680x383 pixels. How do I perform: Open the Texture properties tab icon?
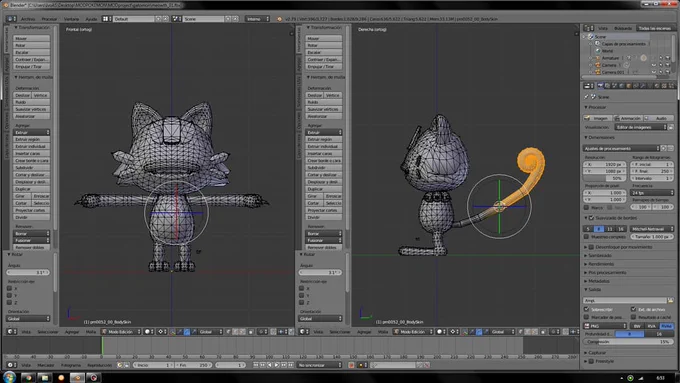664,86
